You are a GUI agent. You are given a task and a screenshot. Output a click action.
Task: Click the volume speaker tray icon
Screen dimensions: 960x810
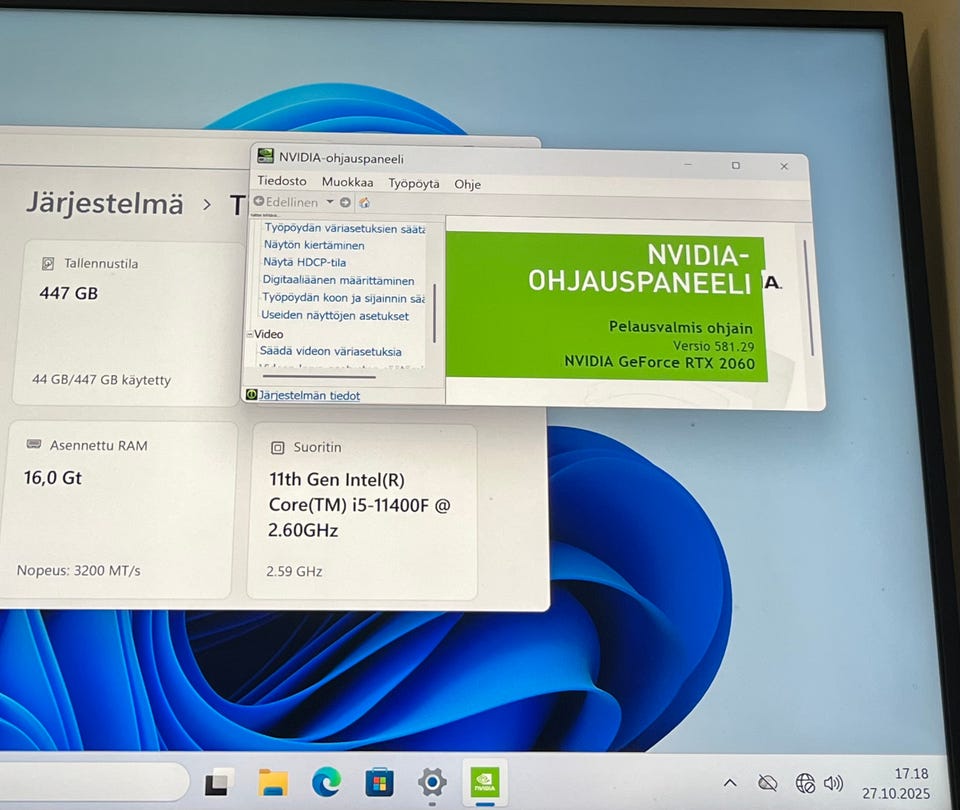833,783
